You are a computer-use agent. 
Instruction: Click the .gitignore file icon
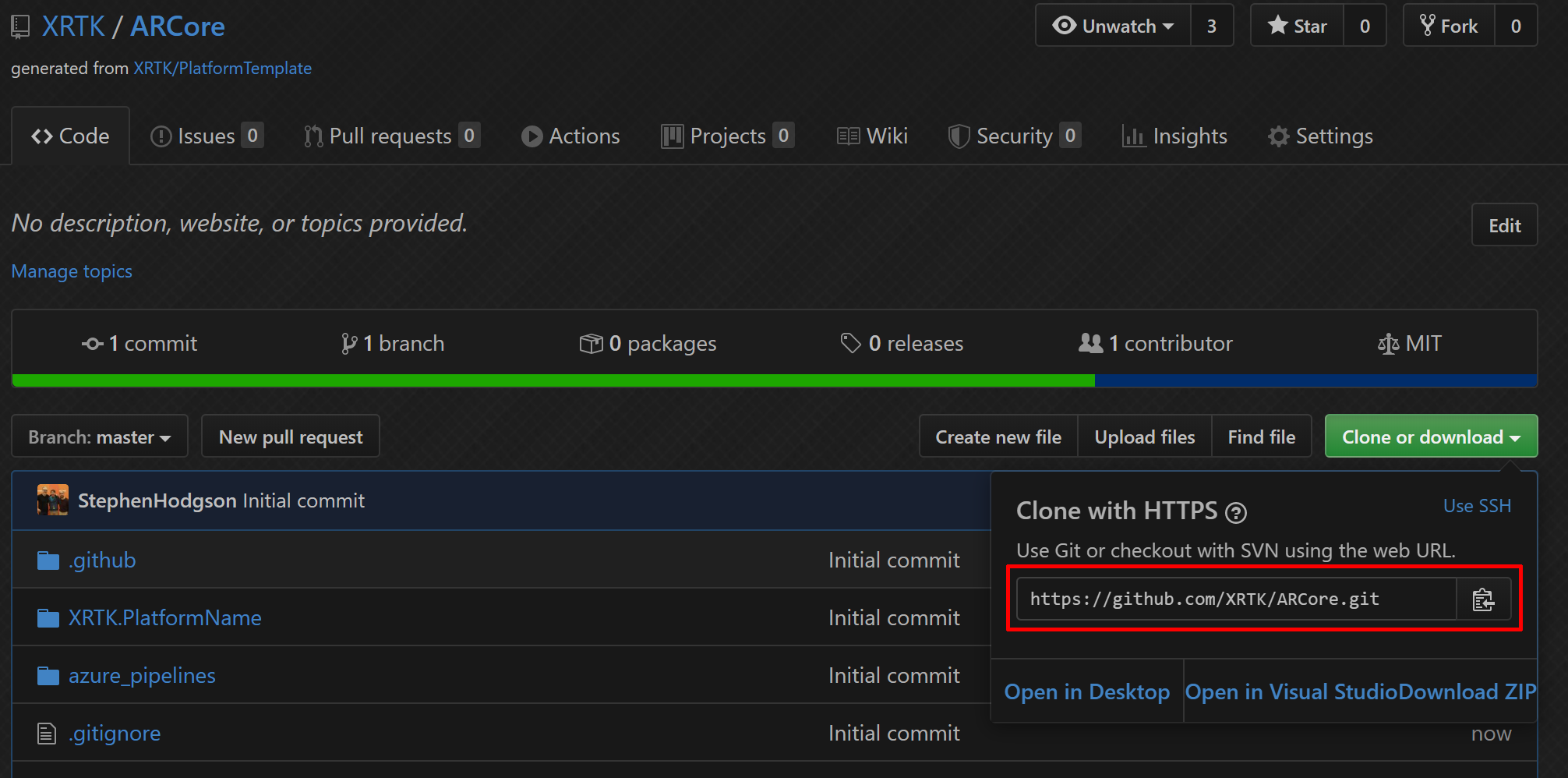pyautogui.click(x=47, y=734)
